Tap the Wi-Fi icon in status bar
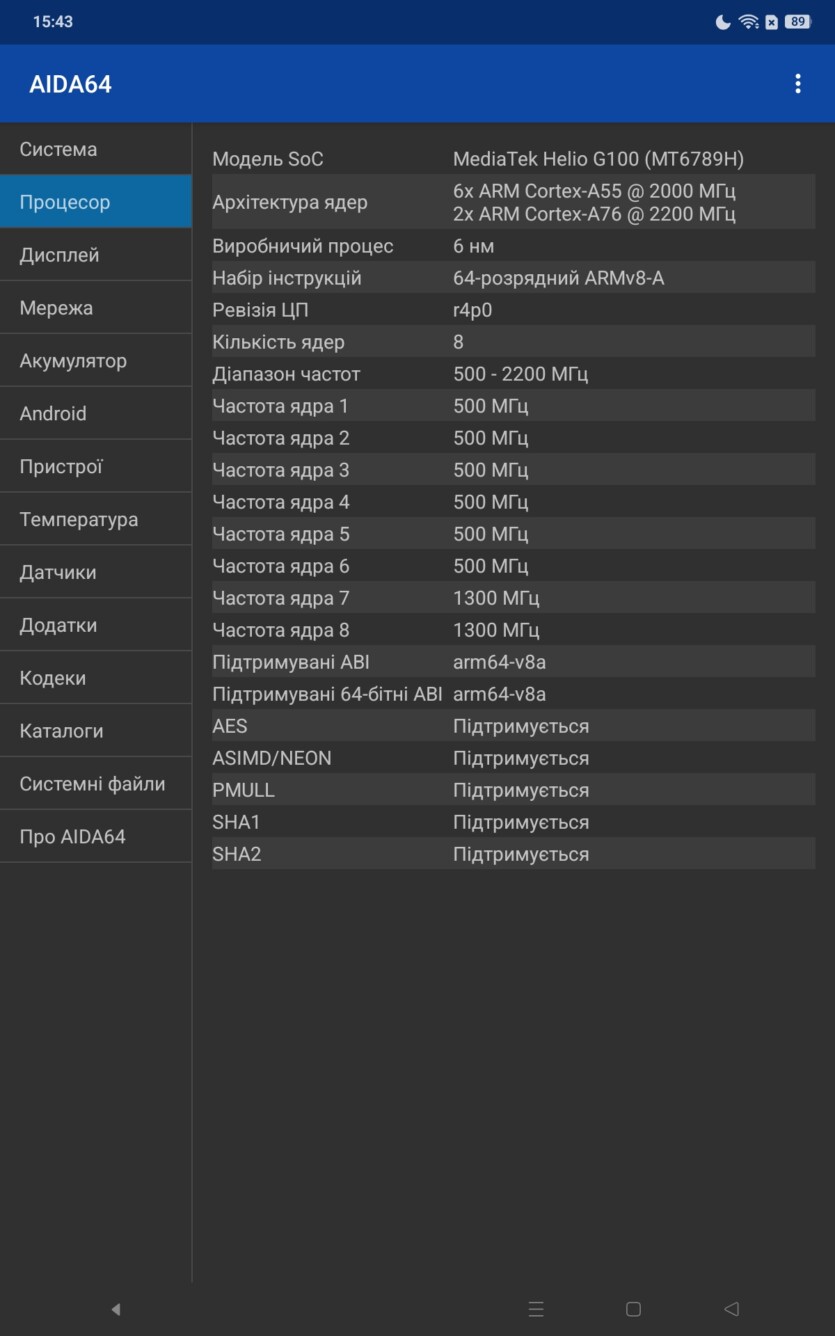The width and height of the screenshot is (835, 1336). click(748, 22)
